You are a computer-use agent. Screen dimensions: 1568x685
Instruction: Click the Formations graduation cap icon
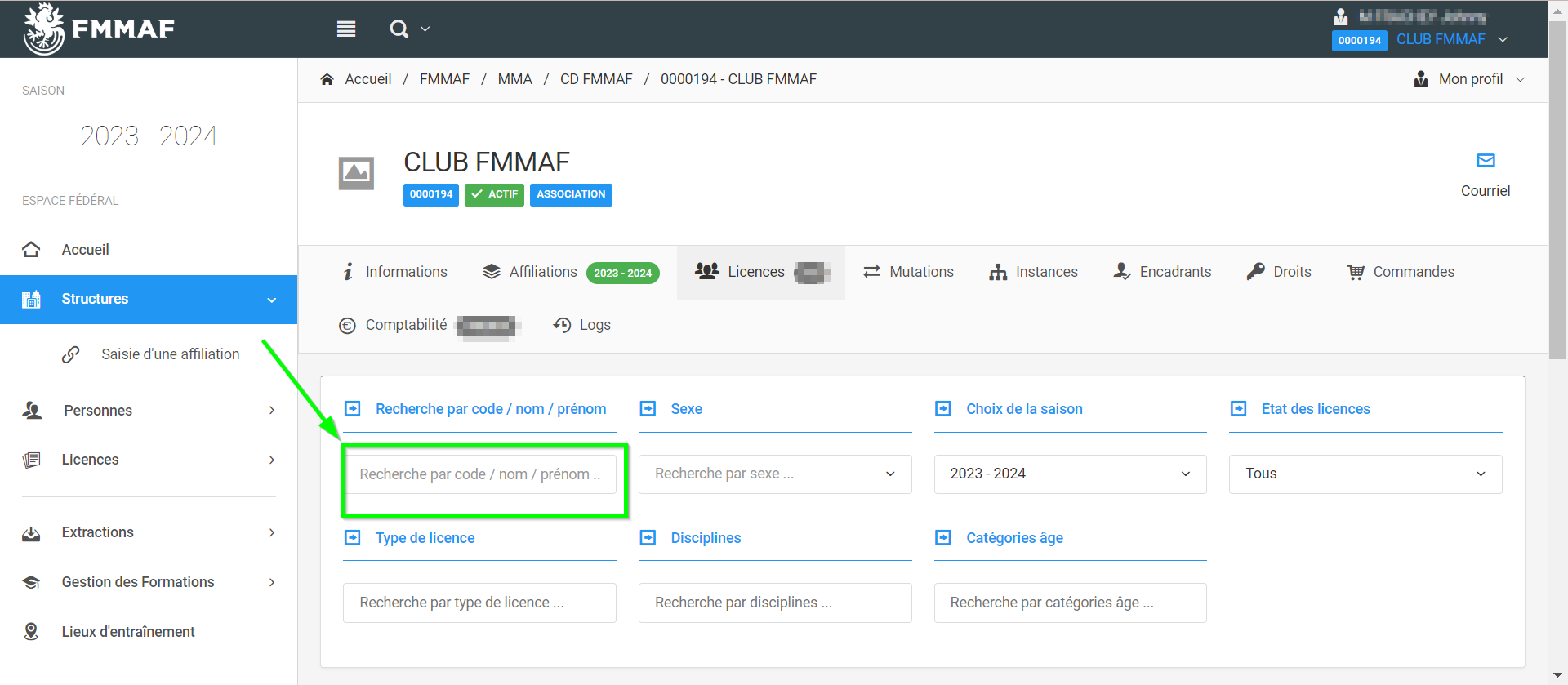[31, 582]
